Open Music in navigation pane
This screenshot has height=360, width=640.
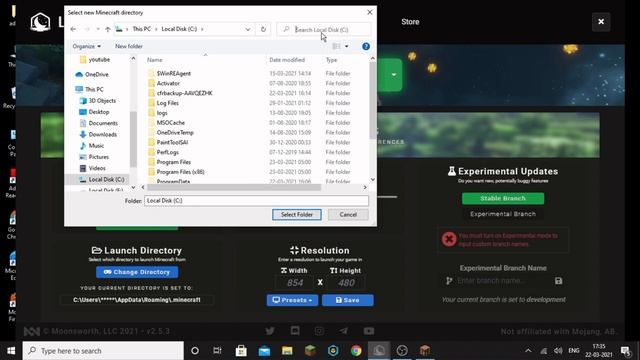96,146
